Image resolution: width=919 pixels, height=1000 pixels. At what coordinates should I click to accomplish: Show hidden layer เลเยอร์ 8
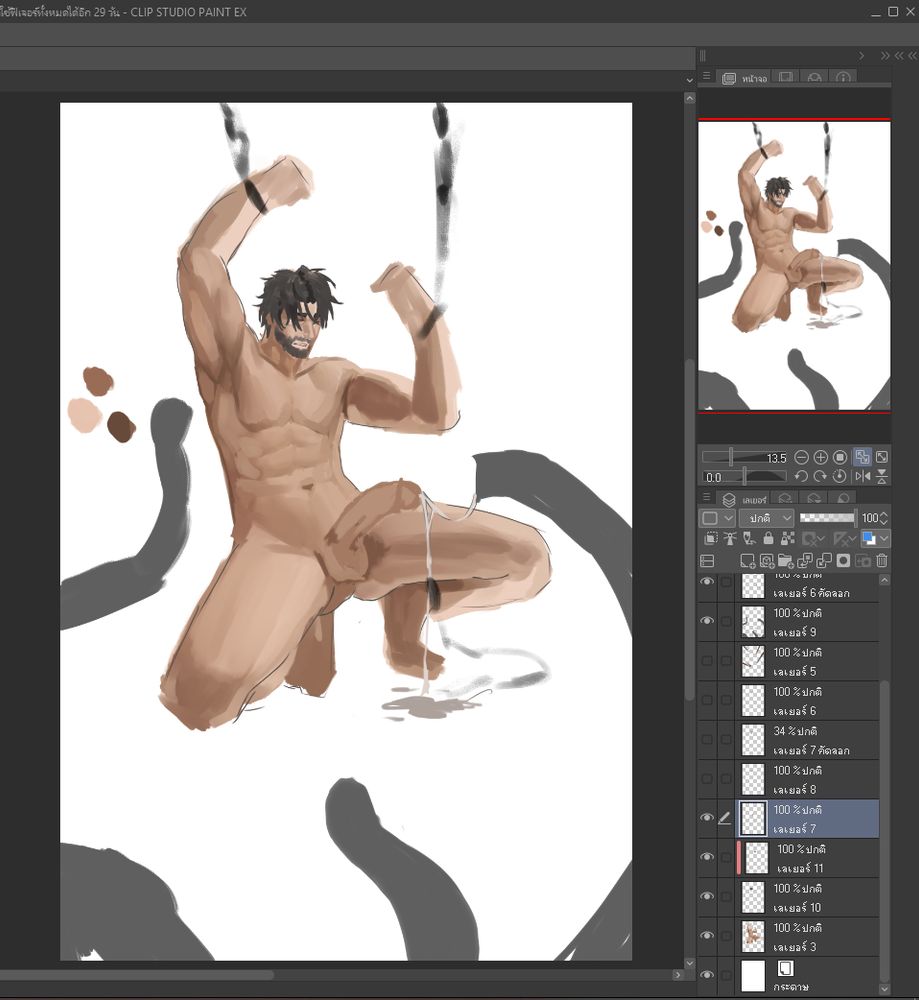coord(707,779)
